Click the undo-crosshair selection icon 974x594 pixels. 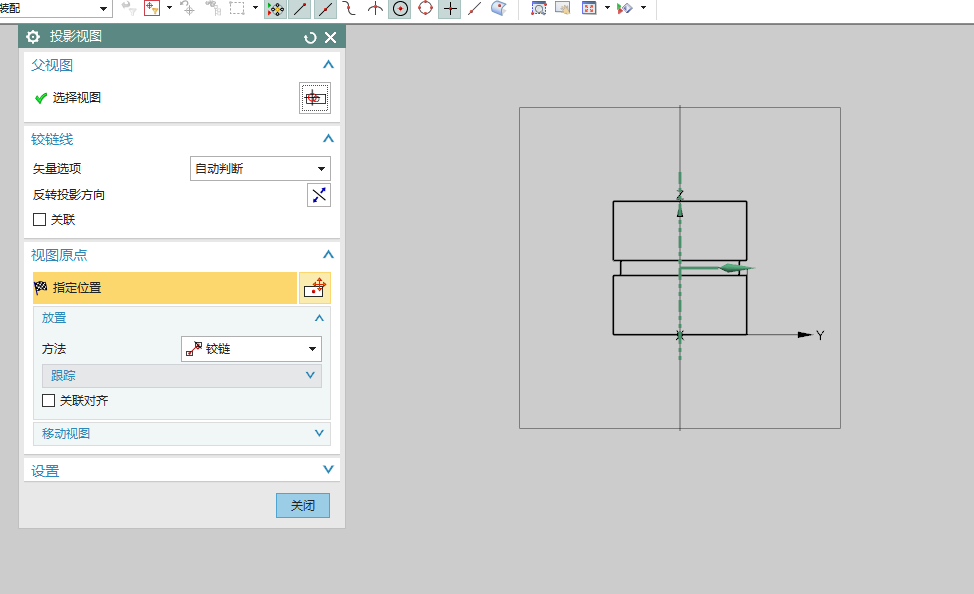(x=187, y=8)
